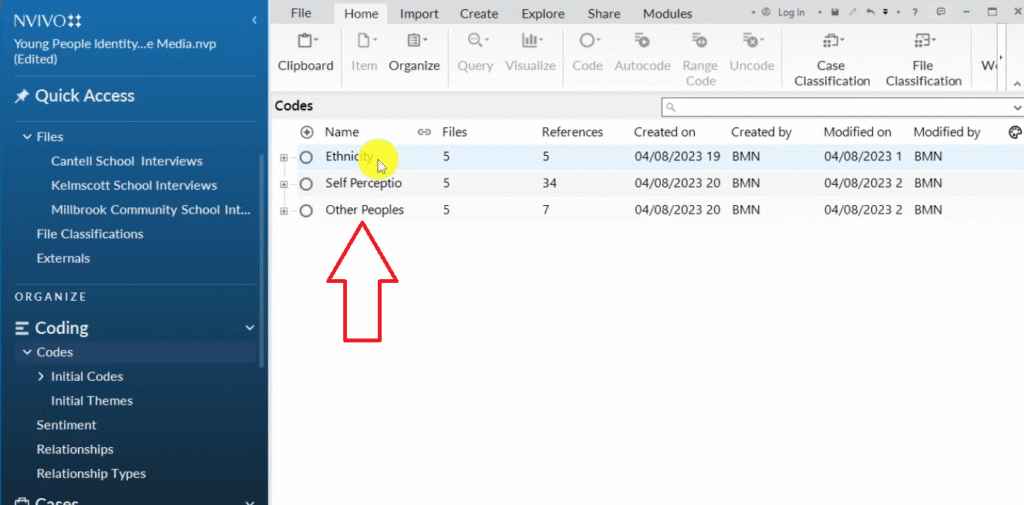Select the Self Perception code circle

306,184
